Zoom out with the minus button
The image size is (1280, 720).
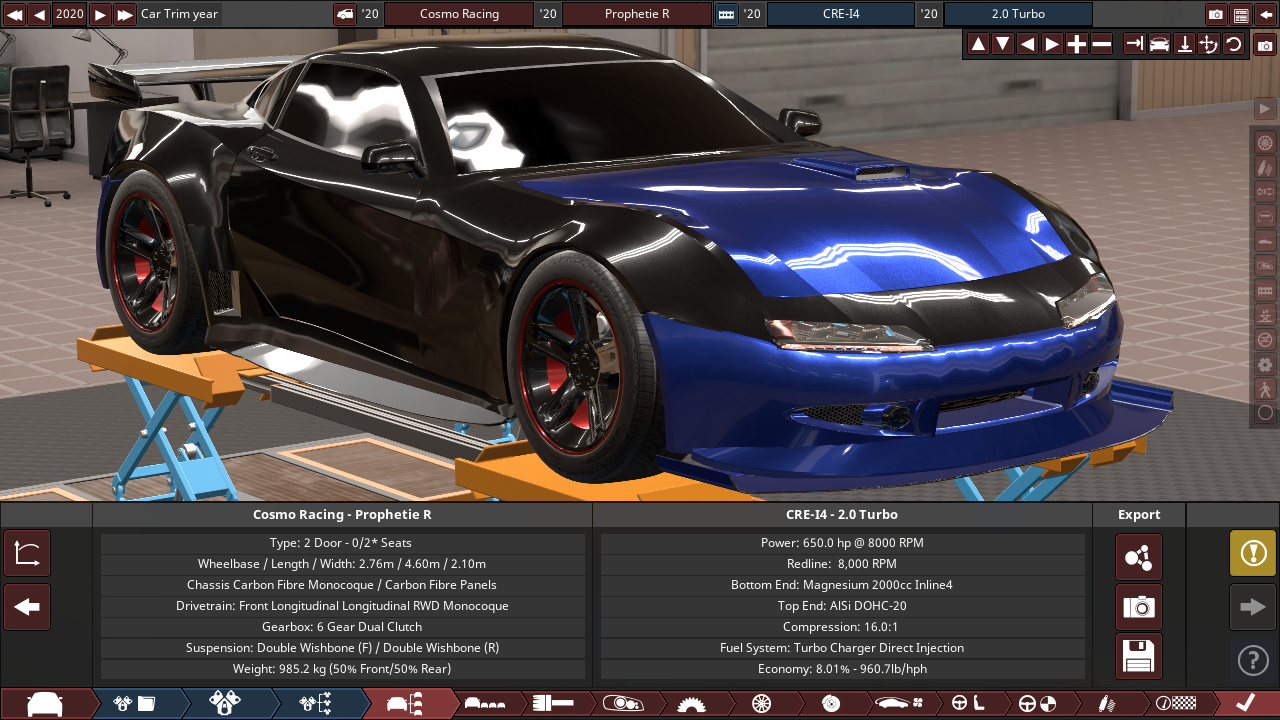click(x=1101, y=44)
